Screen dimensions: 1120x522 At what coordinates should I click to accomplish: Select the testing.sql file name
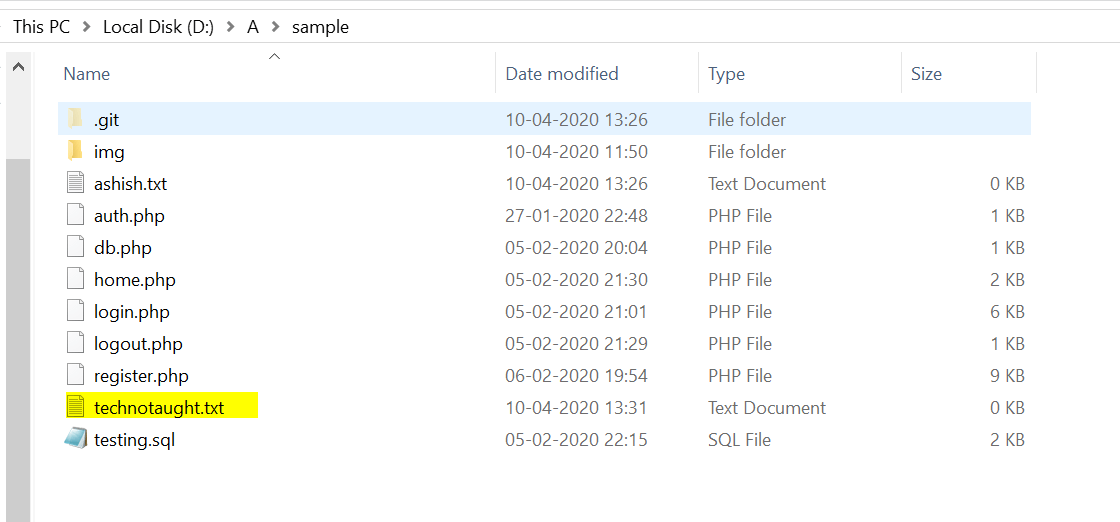[134, 440]
